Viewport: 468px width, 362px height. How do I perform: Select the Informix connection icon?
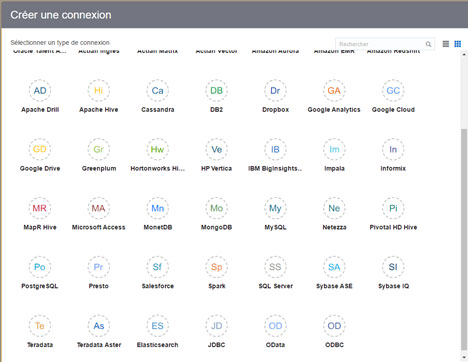[393, 149]
